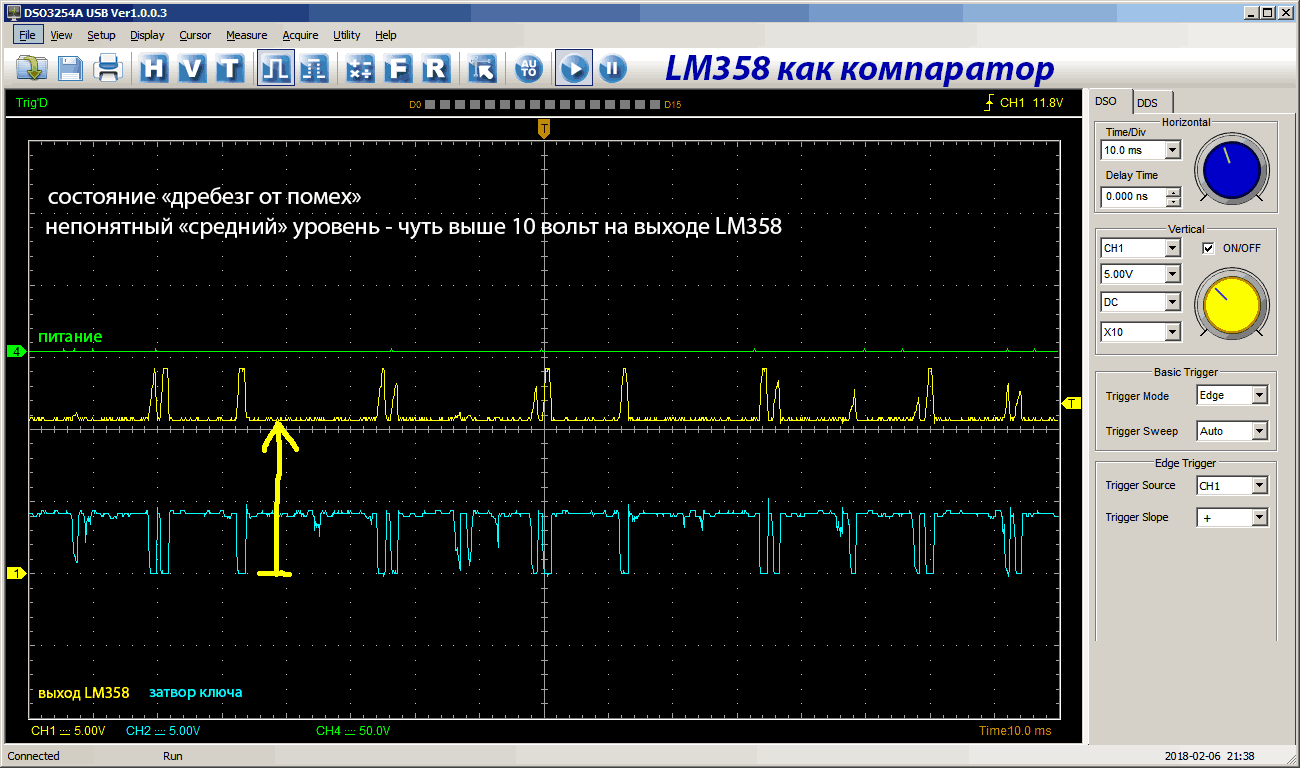This screenshot has height=768, width=1300.
Task: Open the Utility menu
Action: (x=347, y=35)
